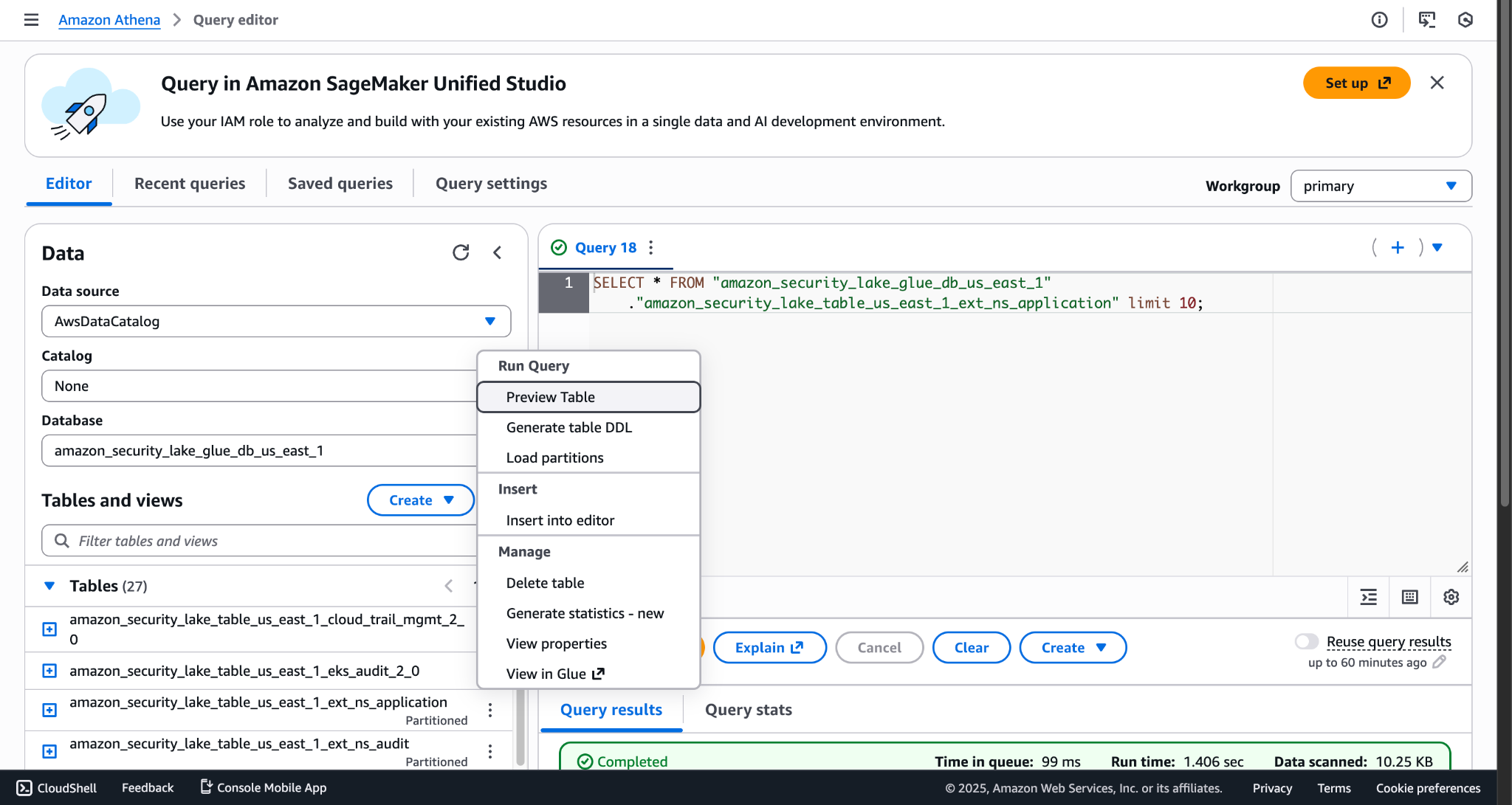Open the Terms footer link

point(1334,788)
